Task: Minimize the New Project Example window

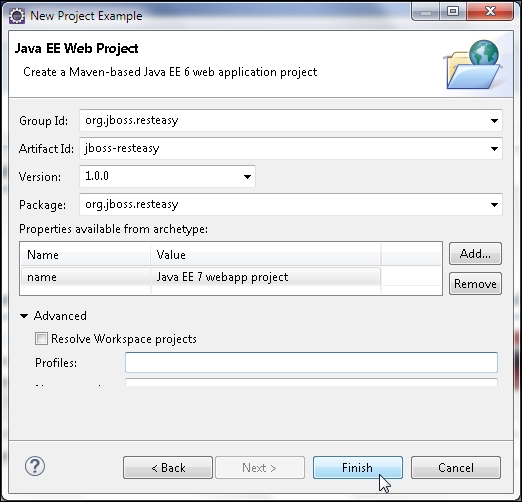Action: [426, 12]
